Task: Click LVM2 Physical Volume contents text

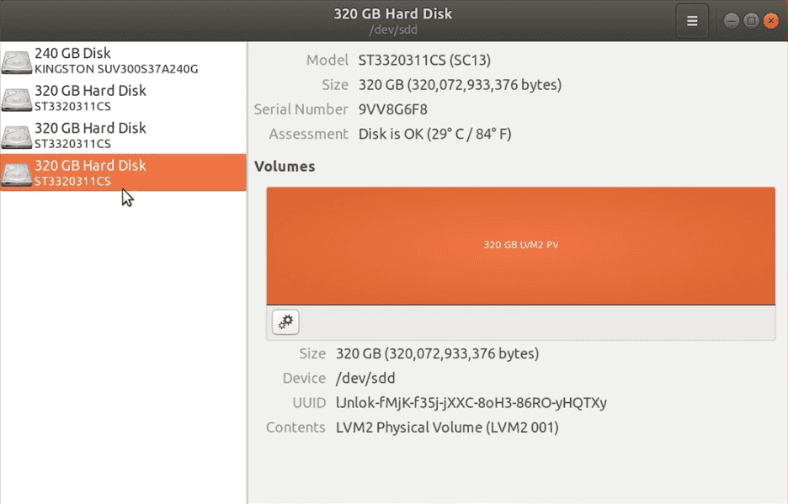Action: (447, 428)
